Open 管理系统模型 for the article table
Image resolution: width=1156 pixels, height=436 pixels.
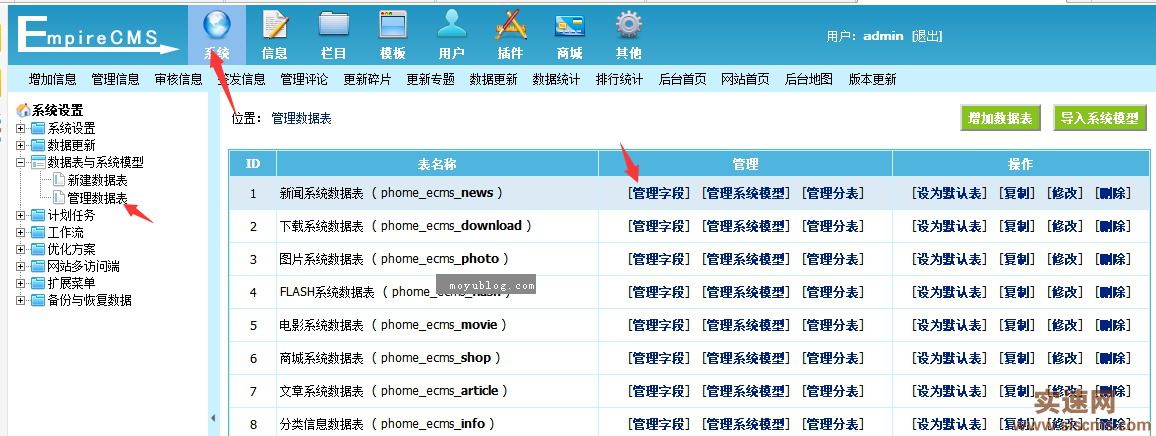(x=746, y=391)
